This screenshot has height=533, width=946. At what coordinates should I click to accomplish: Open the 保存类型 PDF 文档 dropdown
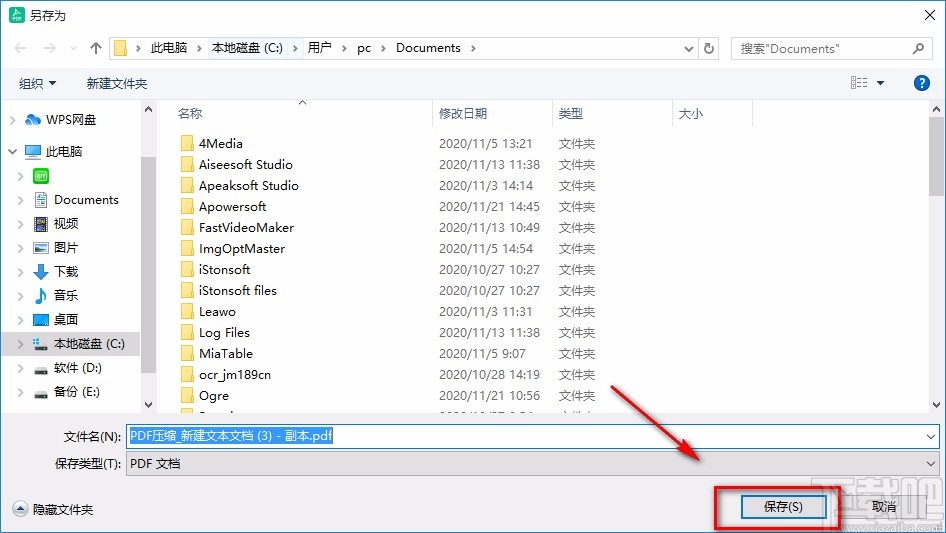tap(532, 464)
